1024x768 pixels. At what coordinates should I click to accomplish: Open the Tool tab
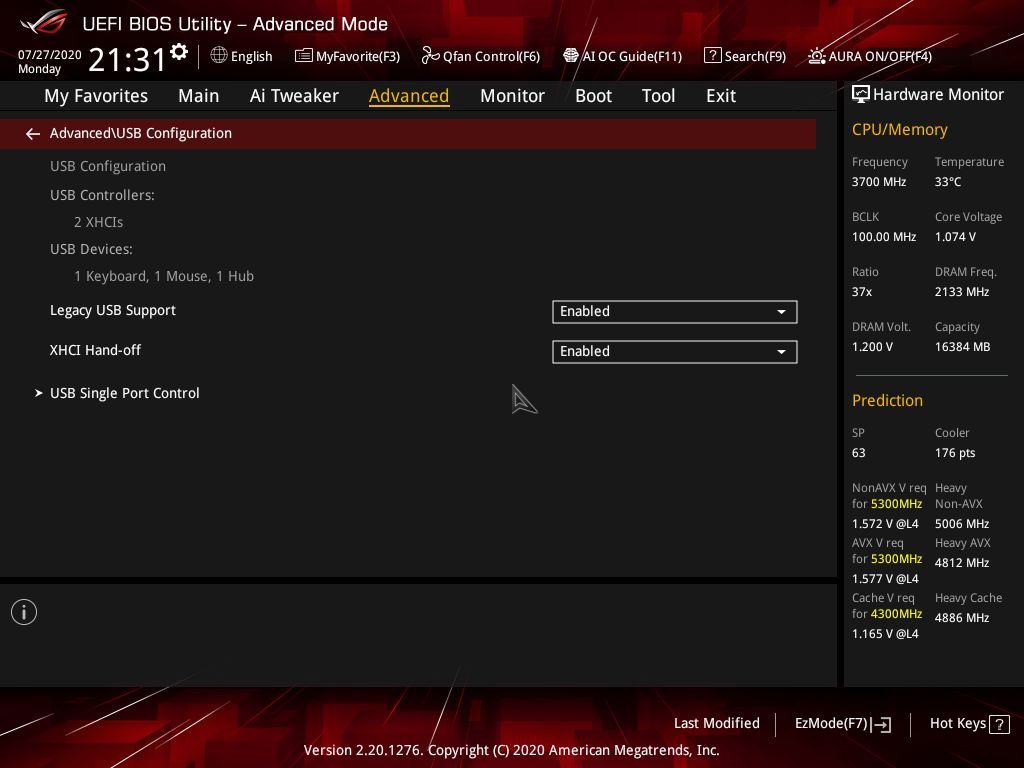(658, 96)
